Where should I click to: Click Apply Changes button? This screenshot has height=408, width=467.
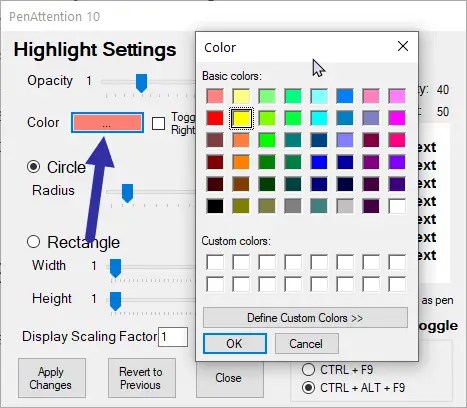pos(52,378)
